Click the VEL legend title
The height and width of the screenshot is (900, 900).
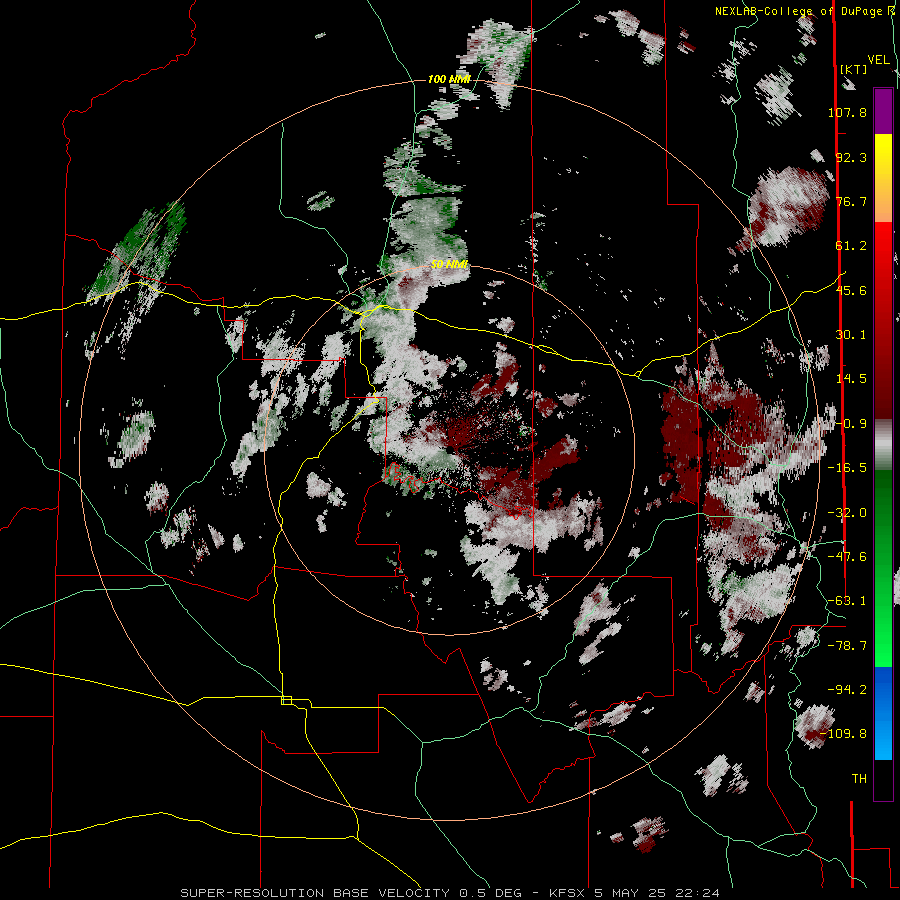point(878,60)
